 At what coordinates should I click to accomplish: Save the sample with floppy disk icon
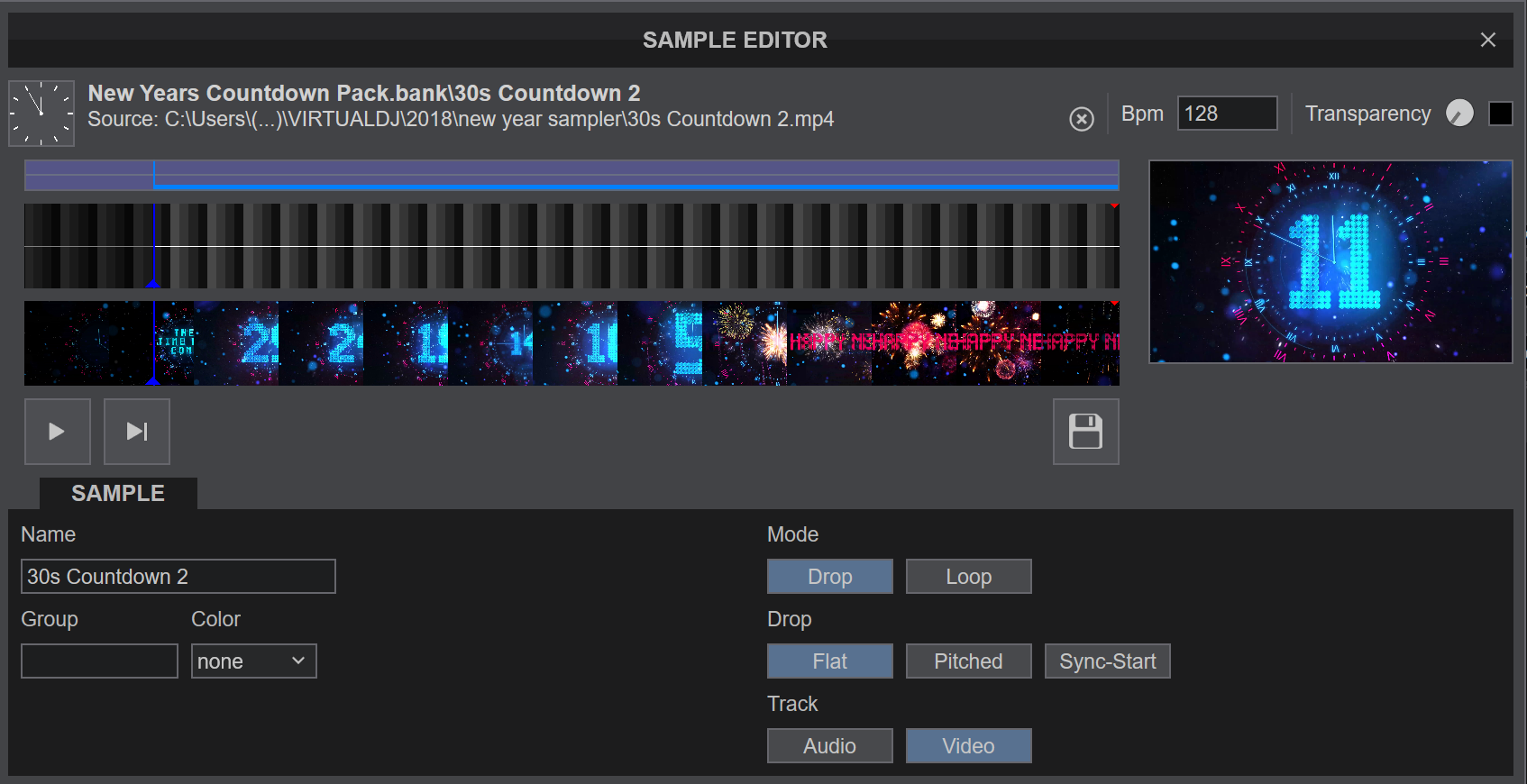(1085, 432)
